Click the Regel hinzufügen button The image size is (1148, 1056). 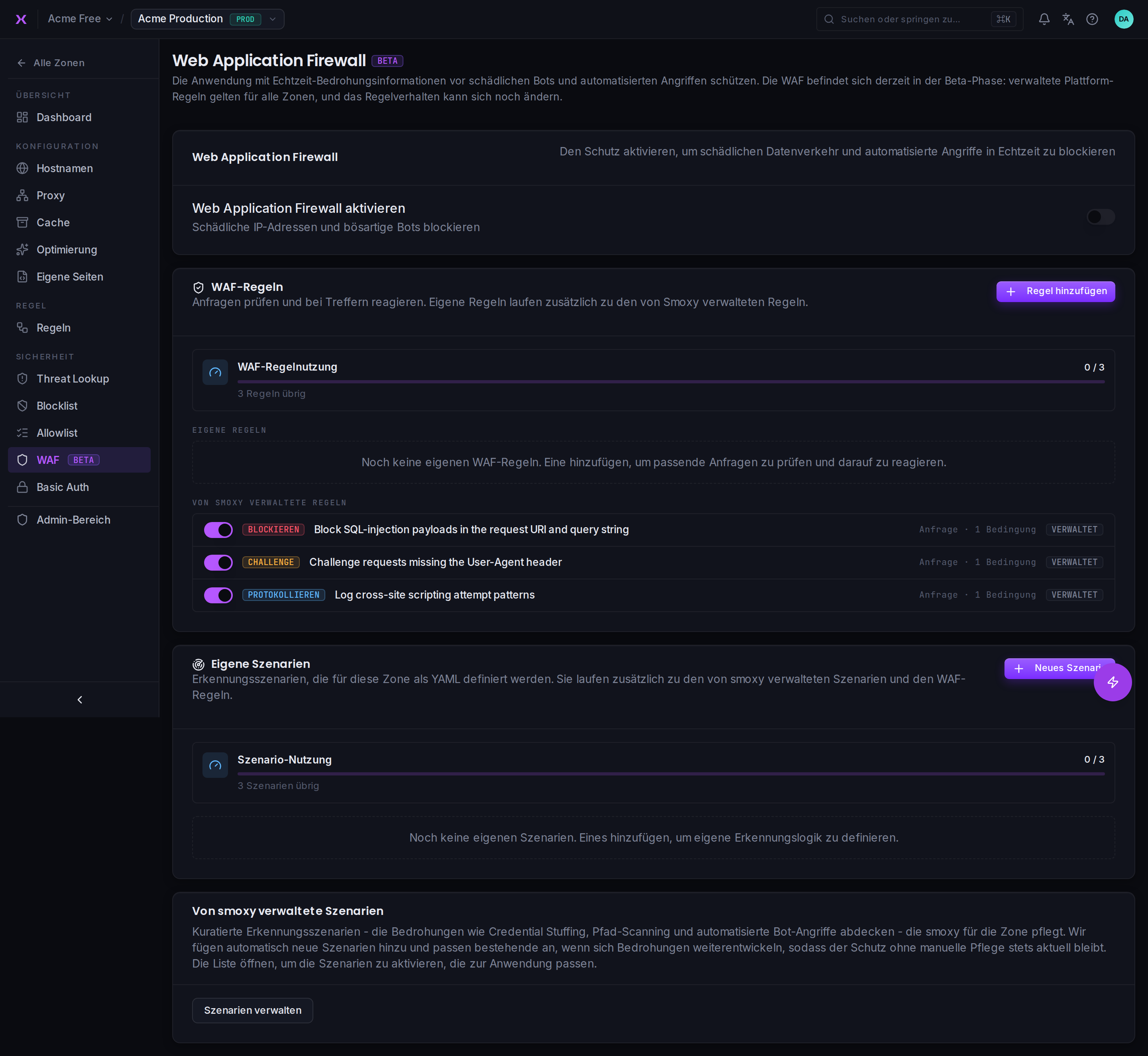[1056, 291]
